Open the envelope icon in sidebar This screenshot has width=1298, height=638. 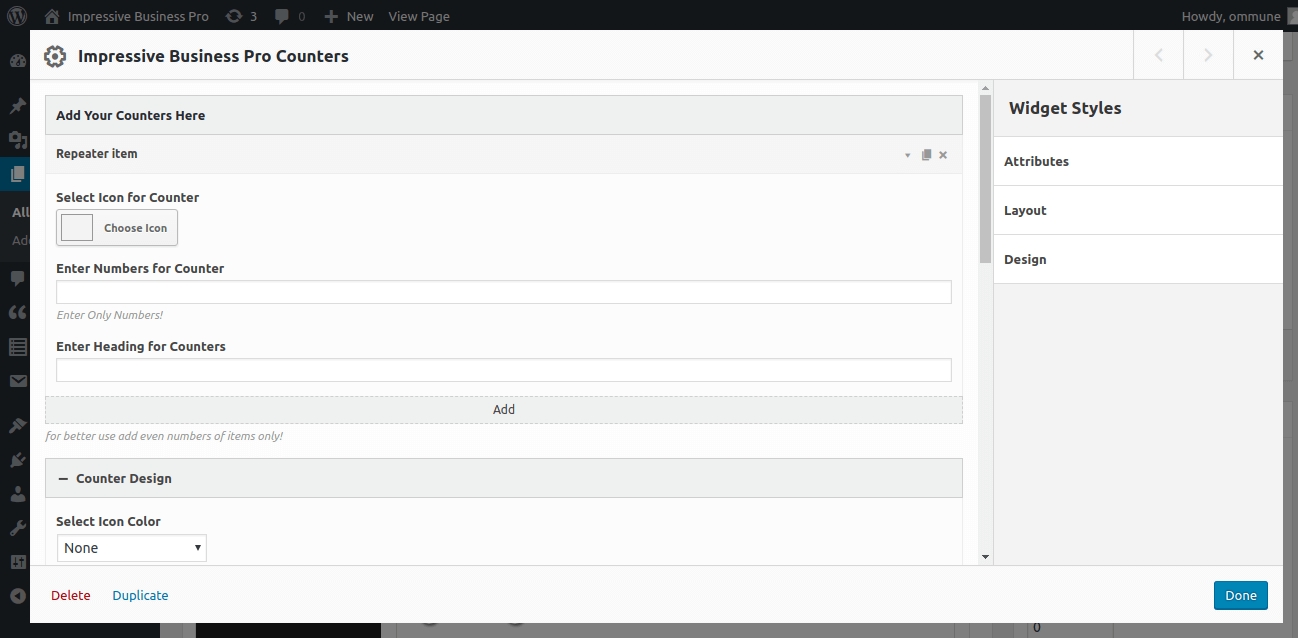click(17, 381)
